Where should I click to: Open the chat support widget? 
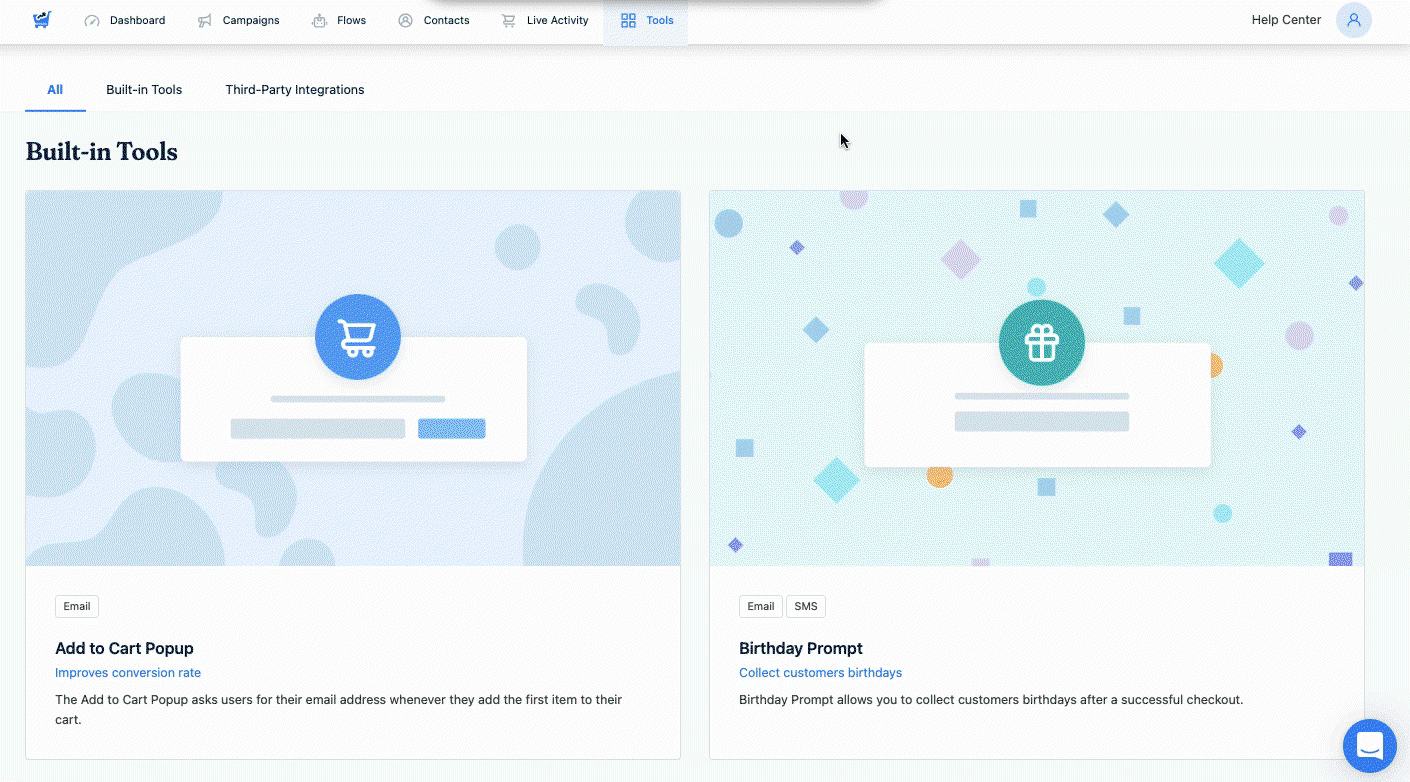click(1369, 745)
